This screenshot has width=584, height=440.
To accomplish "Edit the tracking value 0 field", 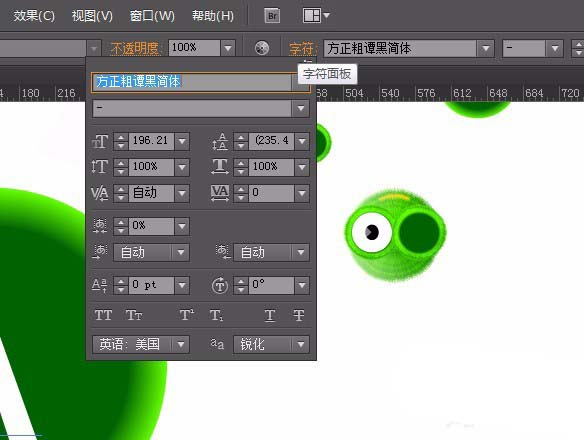I will click(x=271, y=193).
